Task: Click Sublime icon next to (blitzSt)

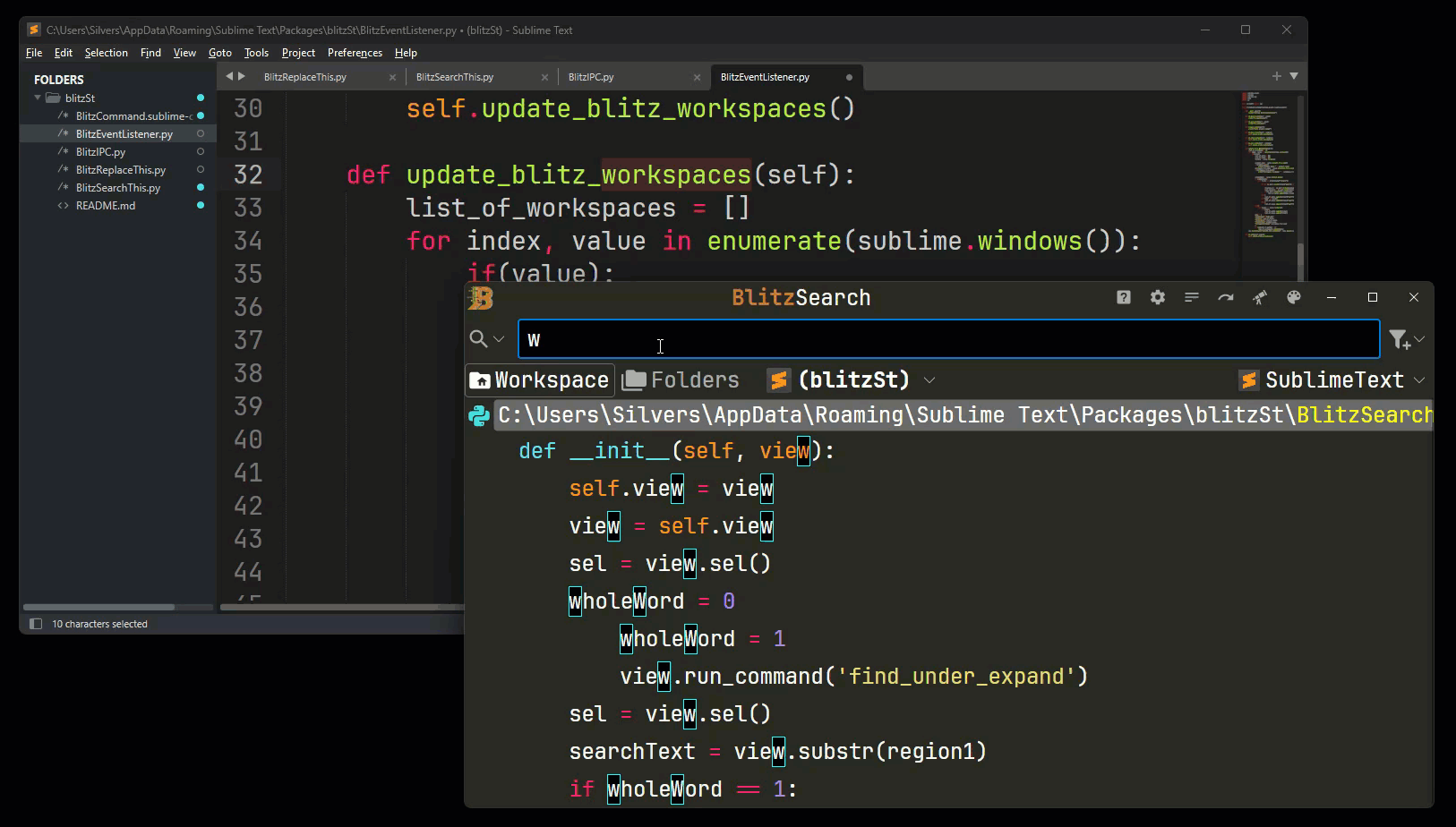Action: click(x=779, y=380)
